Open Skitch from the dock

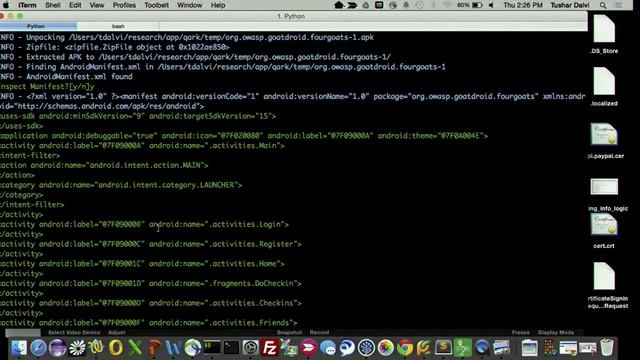point(309,348)
